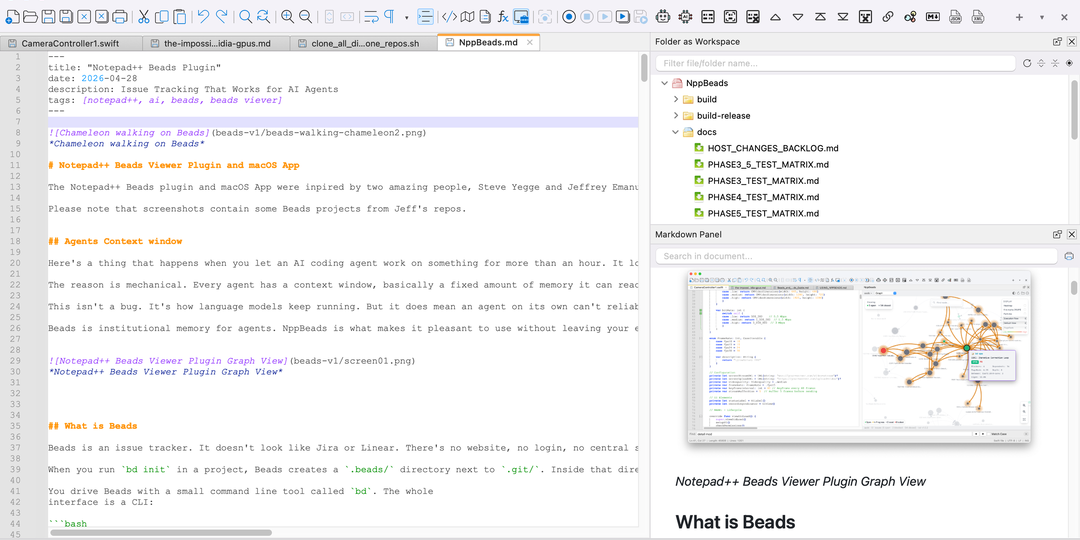Viewport: 1080px width, 540px height.
Task: Zoom out on the editor text
Action: click(x=304, y=17)
